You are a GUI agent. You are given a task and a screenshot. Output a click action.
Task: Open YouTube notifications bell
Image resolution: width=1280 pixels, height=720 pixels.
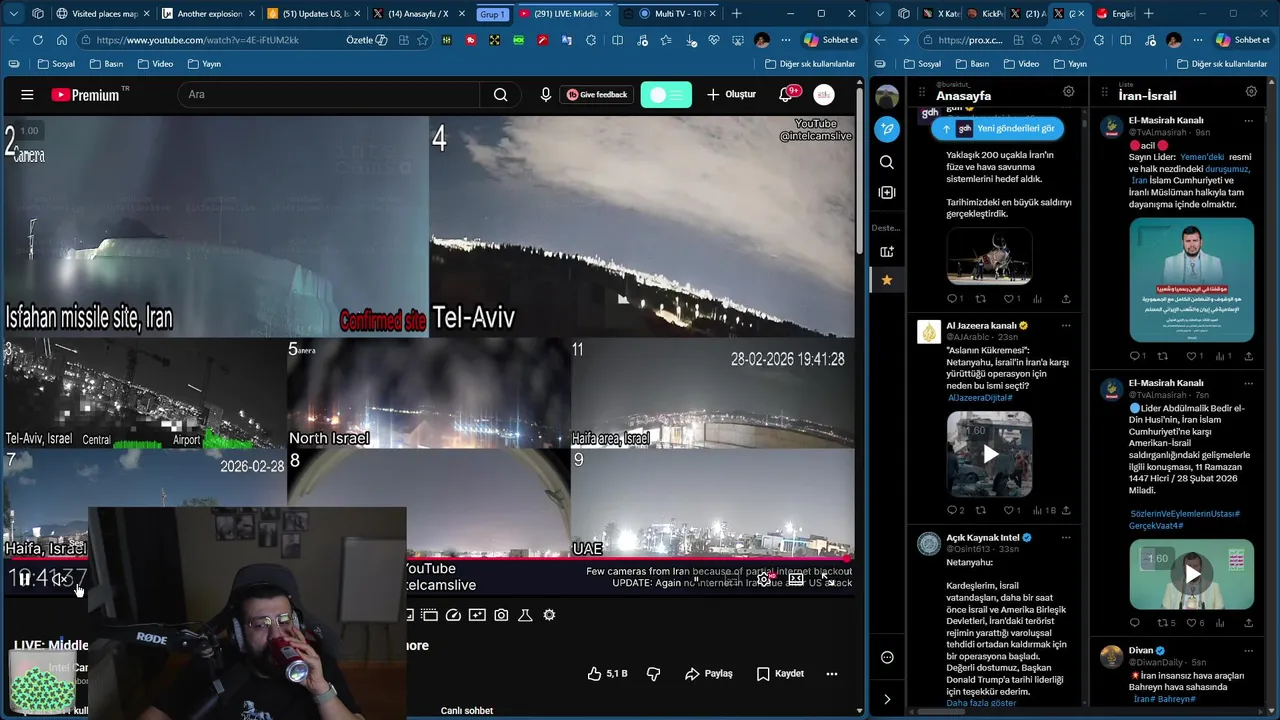point(786,95)
